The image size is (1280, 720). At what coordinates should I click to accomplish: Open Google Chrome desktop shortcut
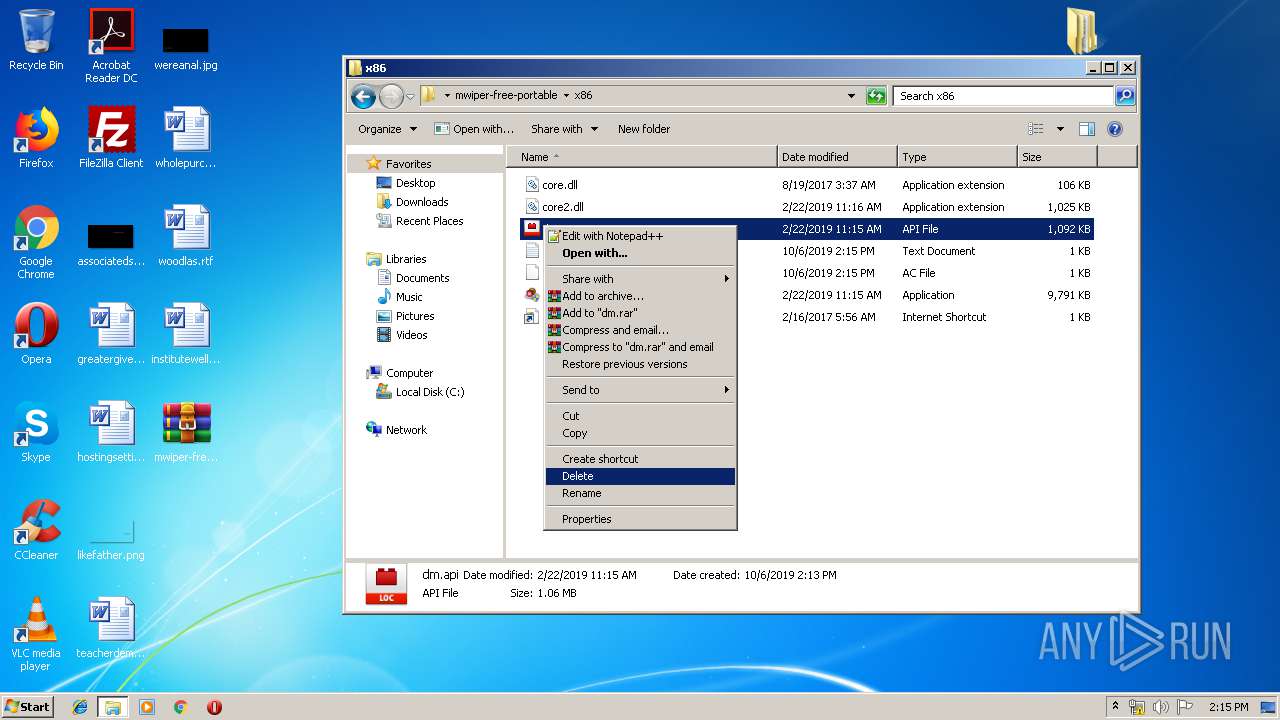tap(36, 242)
